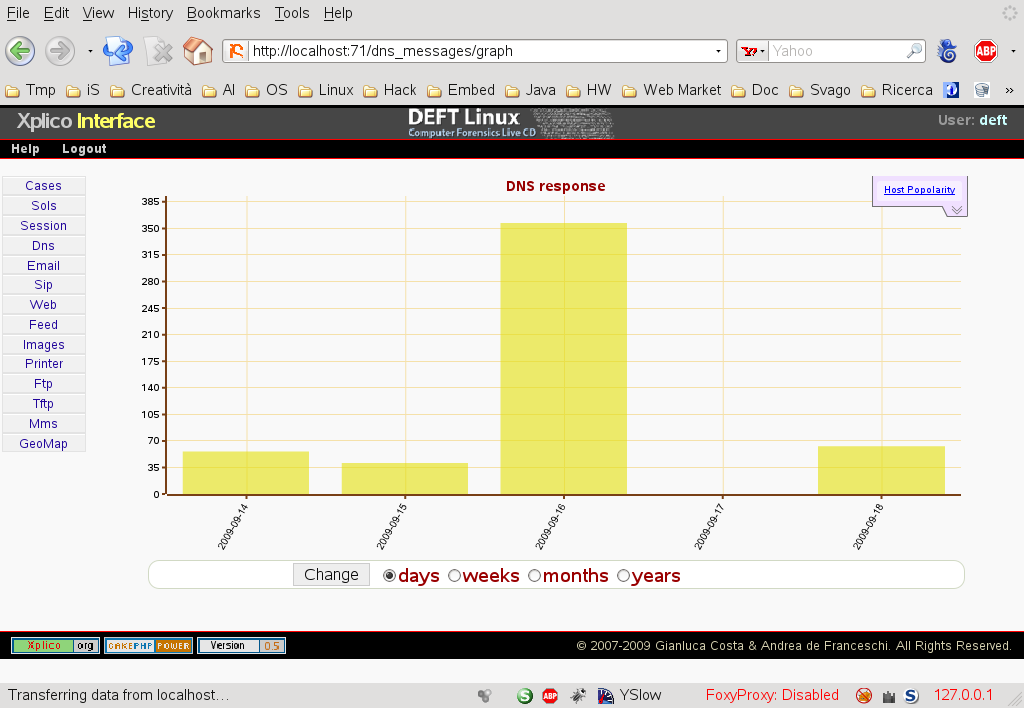Click the tall 2009-09-16 yellow bar
The height and width of the screenshot is (708, 1024).
point(563,358)
